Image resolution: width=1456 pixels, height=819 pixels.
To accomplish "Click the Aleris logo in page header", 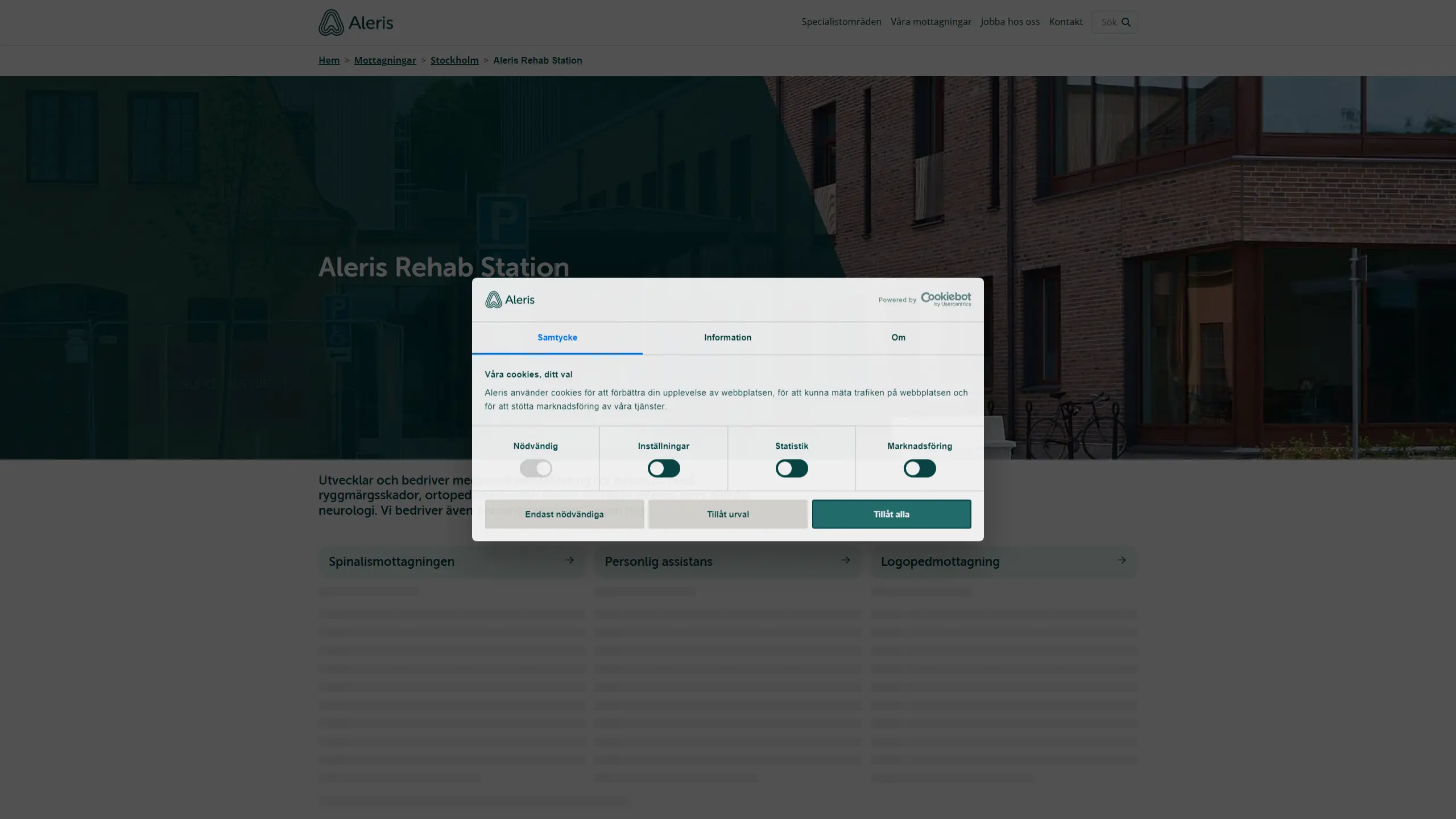I will pyautogui.click(x=355, y=22).
